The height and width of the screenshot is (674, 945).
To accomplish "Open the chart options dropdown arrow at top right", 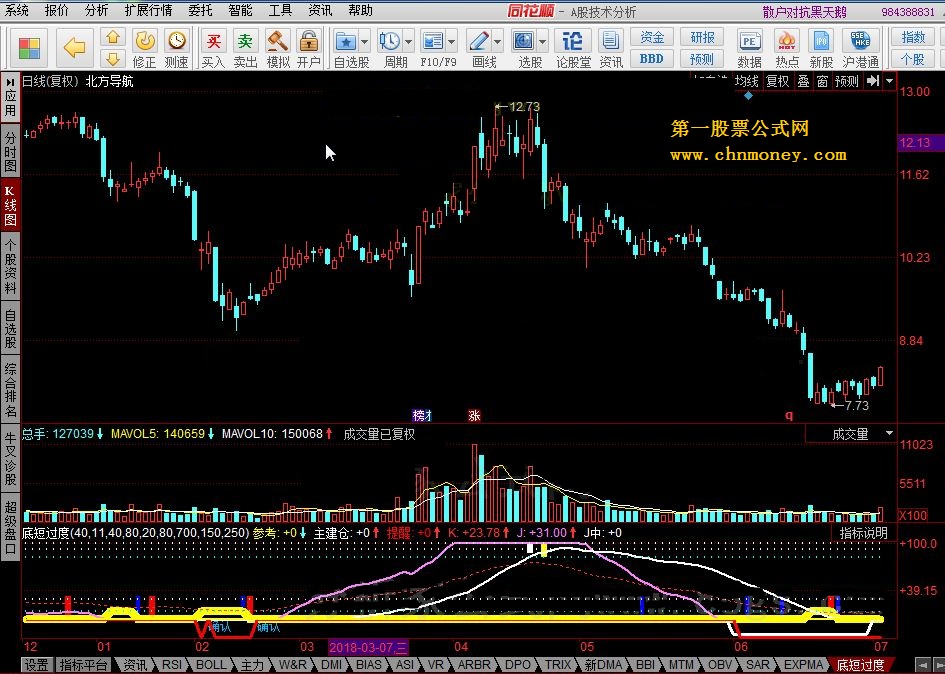I will [890, 81].
